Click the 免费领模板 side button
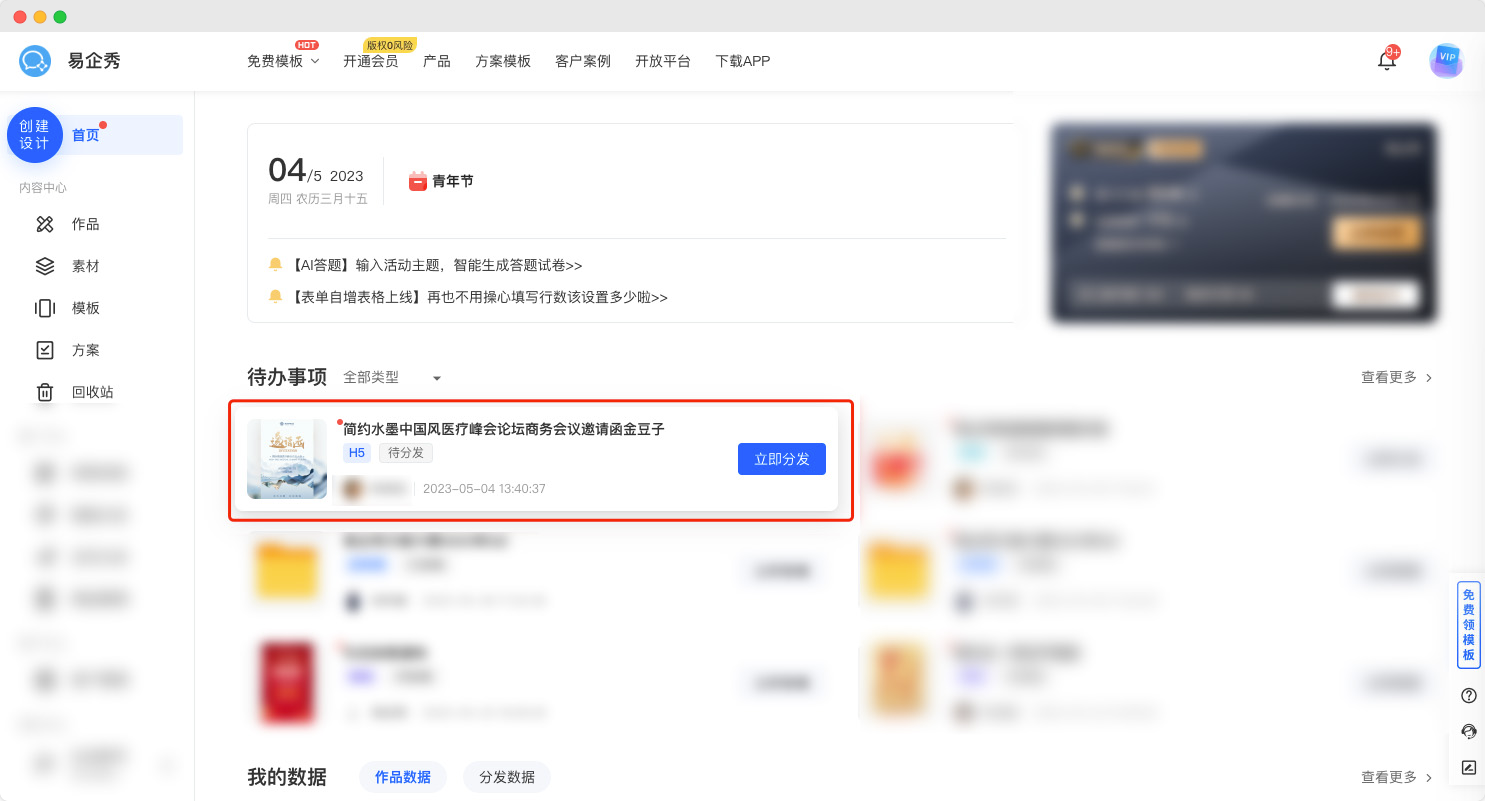1485x801 pixels. [x=1469, y=625]
